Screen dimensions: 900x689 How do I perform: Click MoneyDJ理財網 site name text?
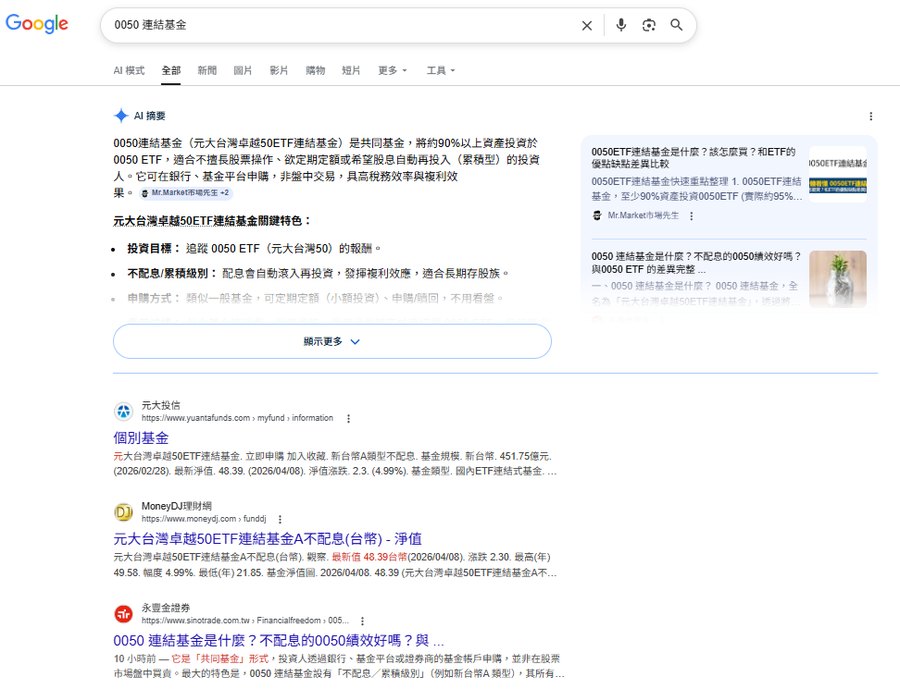[177, 506]
